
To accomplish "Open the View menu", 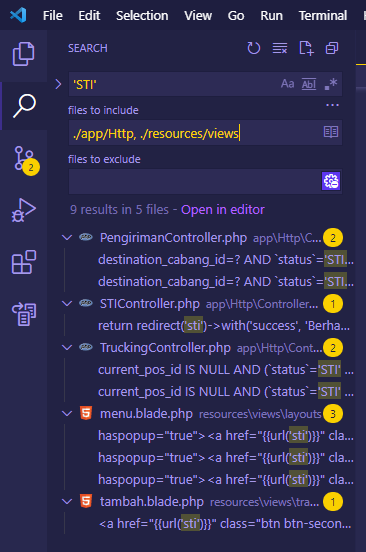I will pos(198,15).
